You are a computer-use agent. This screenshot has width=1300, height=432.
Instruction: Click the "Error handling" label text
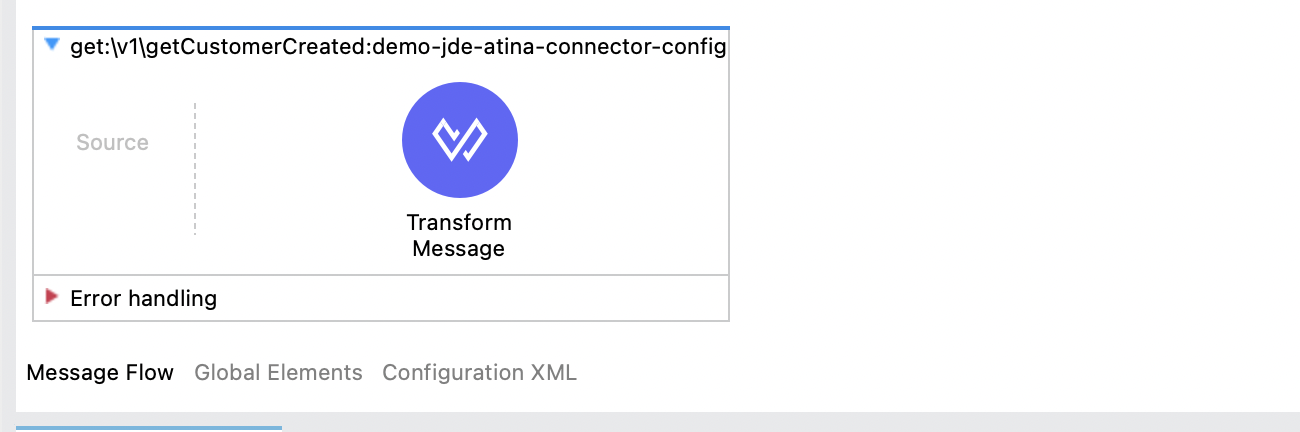(143, 298)
